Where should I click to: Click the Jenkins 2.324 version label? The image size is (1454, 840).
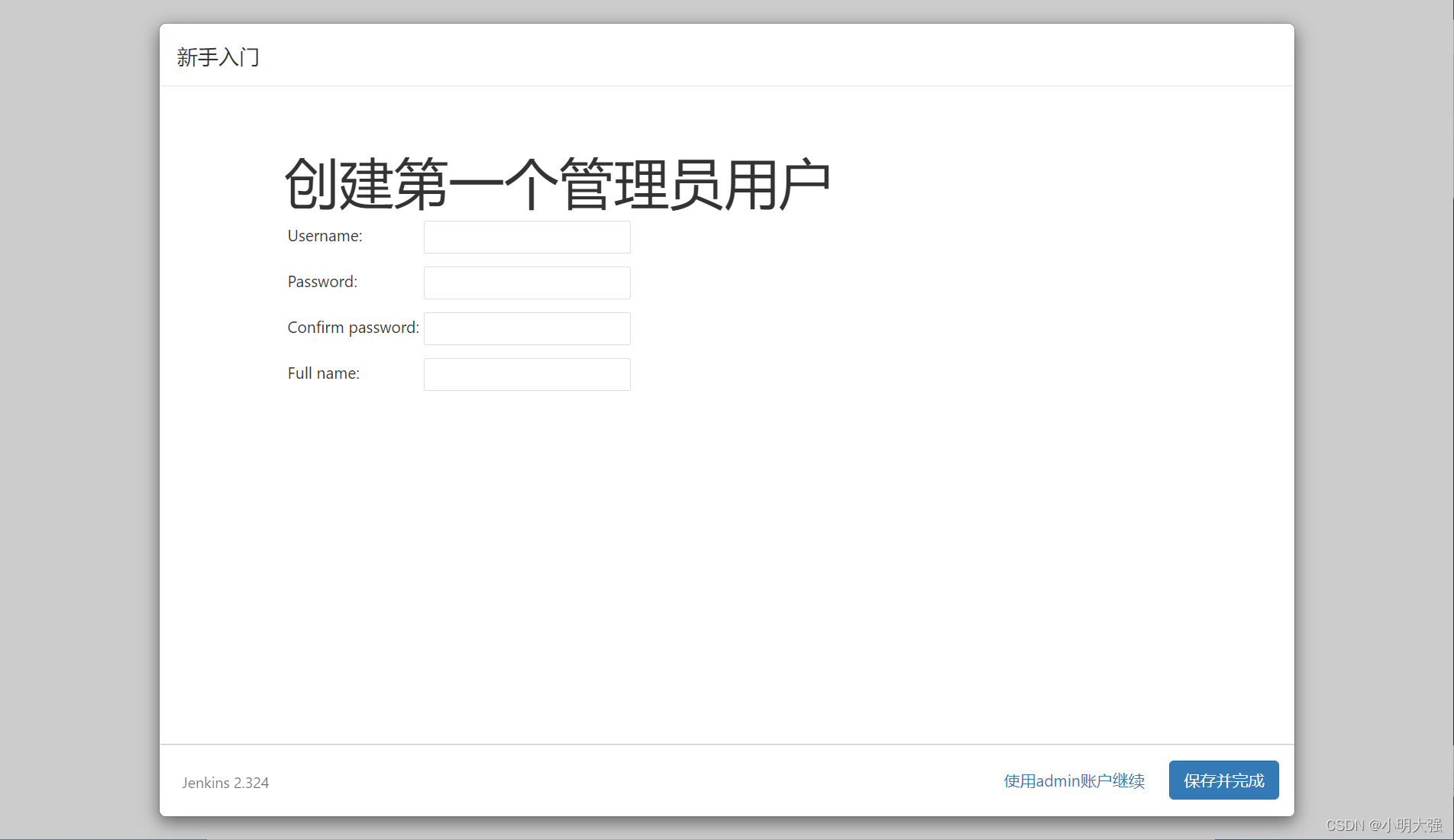click(225, 782)
